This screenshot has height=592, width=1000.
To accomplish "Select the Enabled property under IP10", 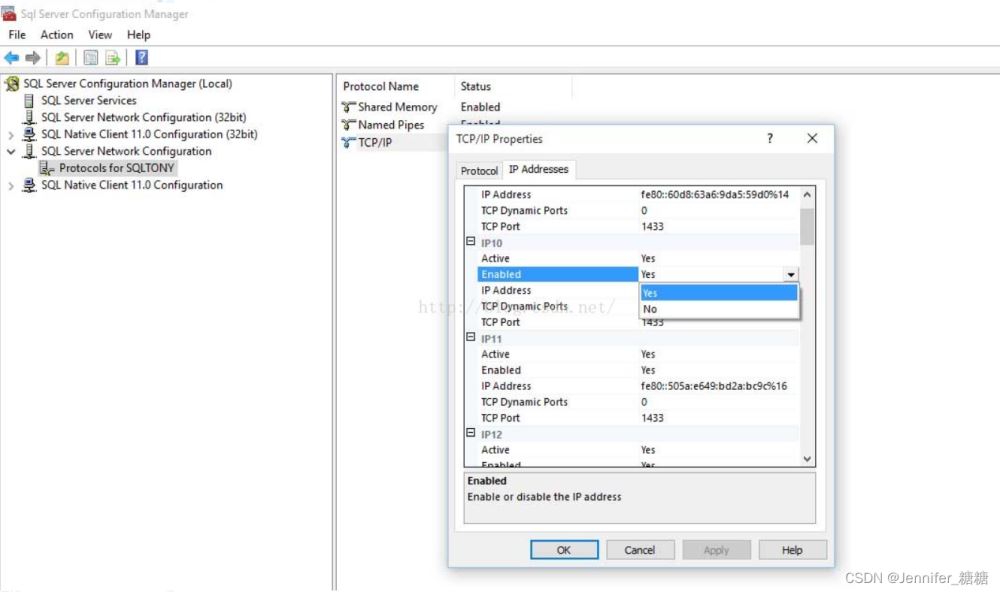I will pyautogui.click(x=557, y=274).
